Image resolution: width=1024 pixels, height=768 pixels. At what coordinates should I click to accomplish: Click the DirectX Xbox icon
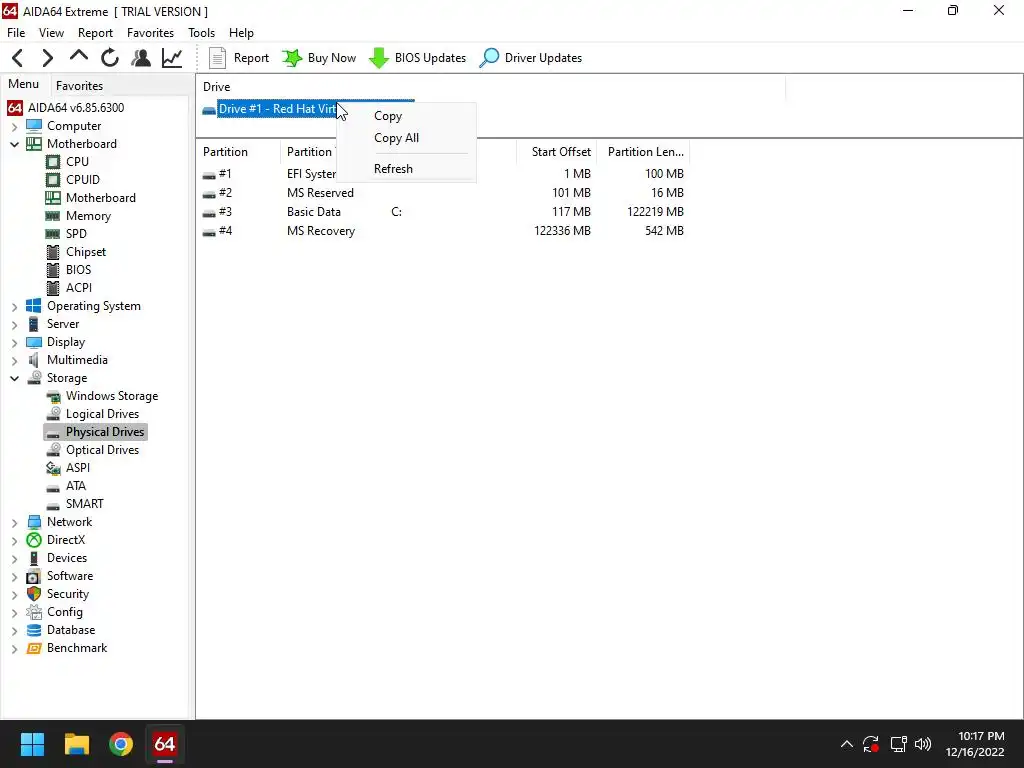click(33, 540)
